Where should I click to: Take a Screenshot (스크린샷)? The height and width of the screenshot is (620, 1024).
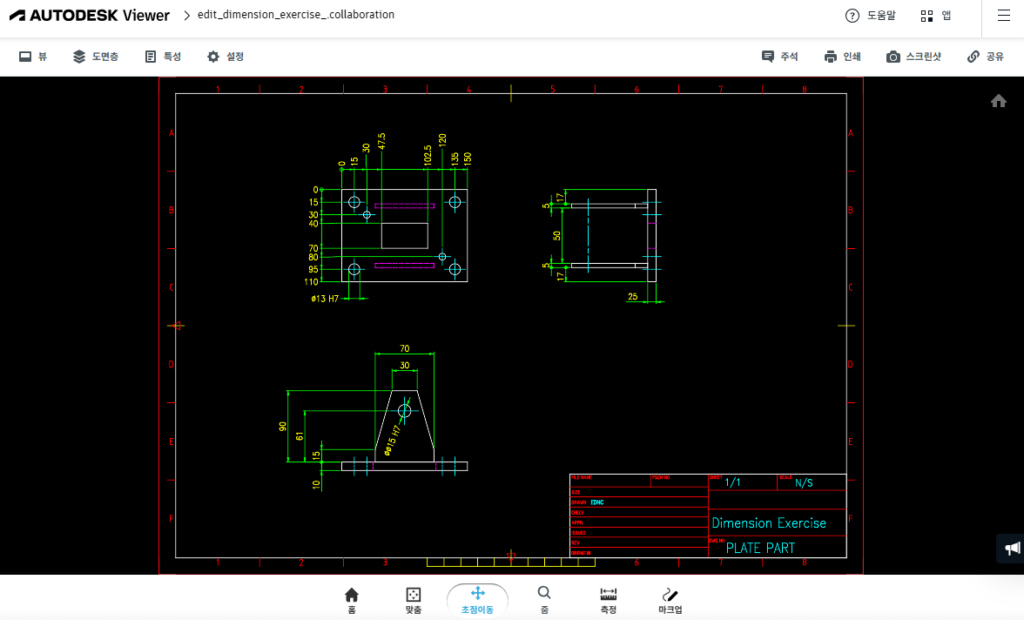pos(913,57)
